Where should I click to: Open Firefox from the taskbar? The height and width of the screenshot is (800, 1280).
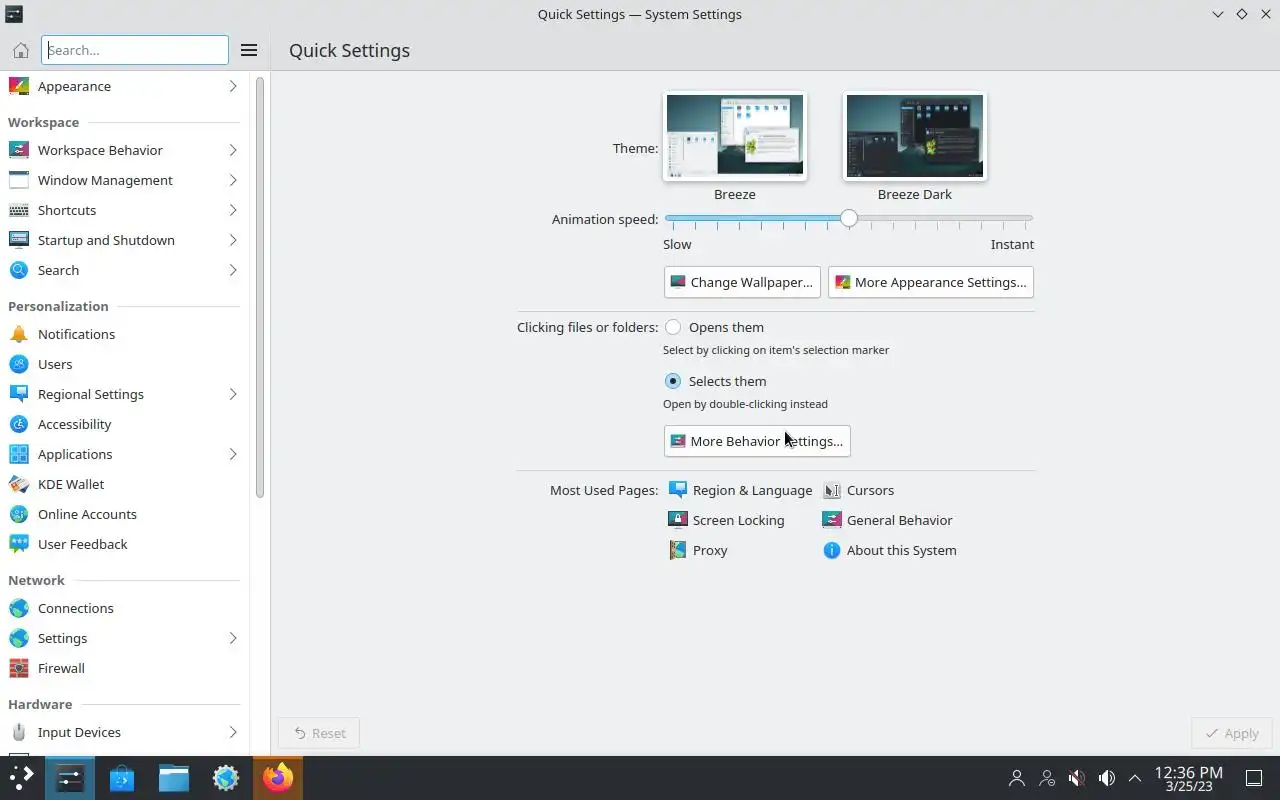[x=278, y=778]
